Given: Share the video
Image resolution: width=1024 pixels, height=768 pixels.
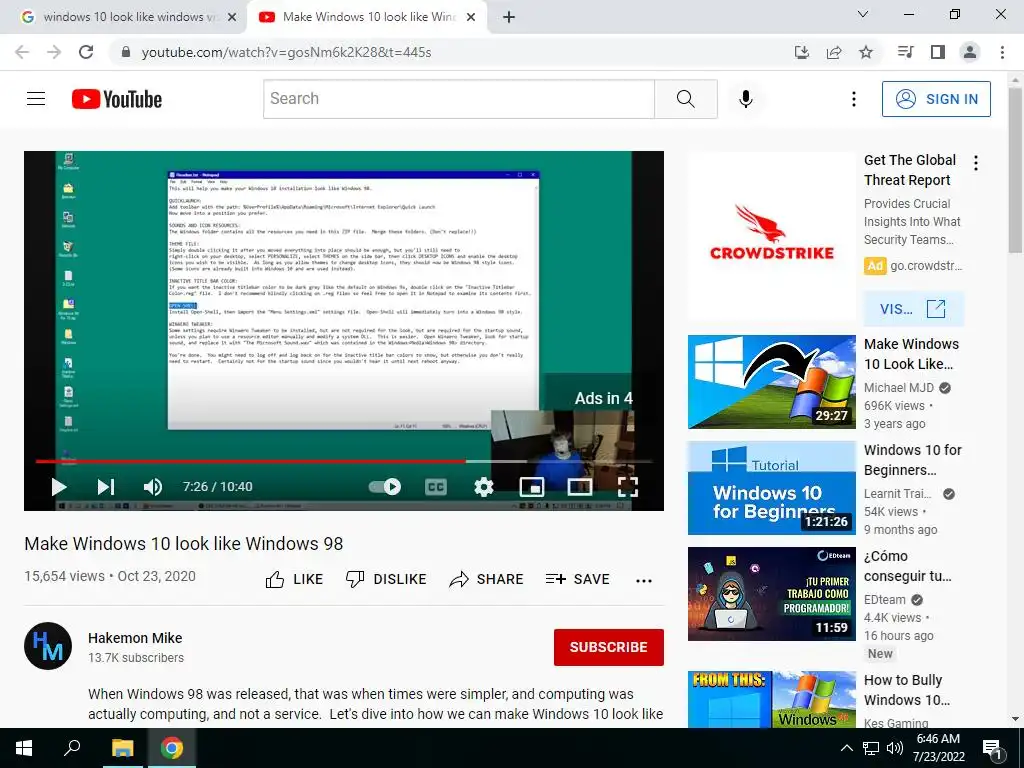Looking at the screenshot, I should (487, 579).
